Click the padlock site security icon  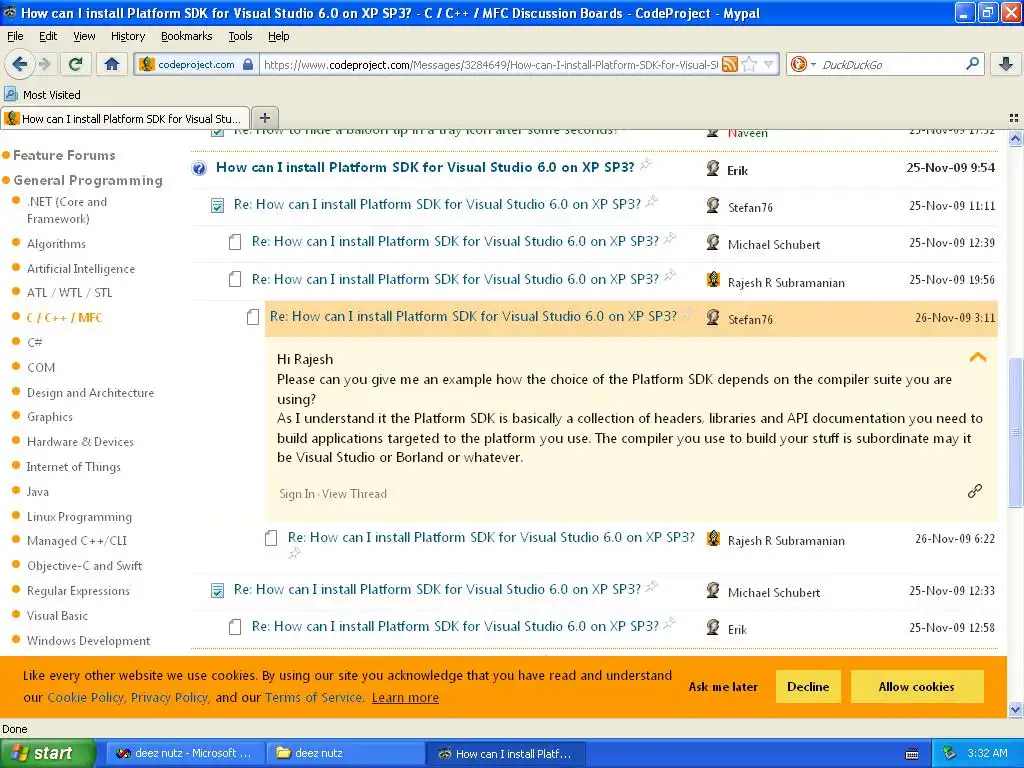248,64
